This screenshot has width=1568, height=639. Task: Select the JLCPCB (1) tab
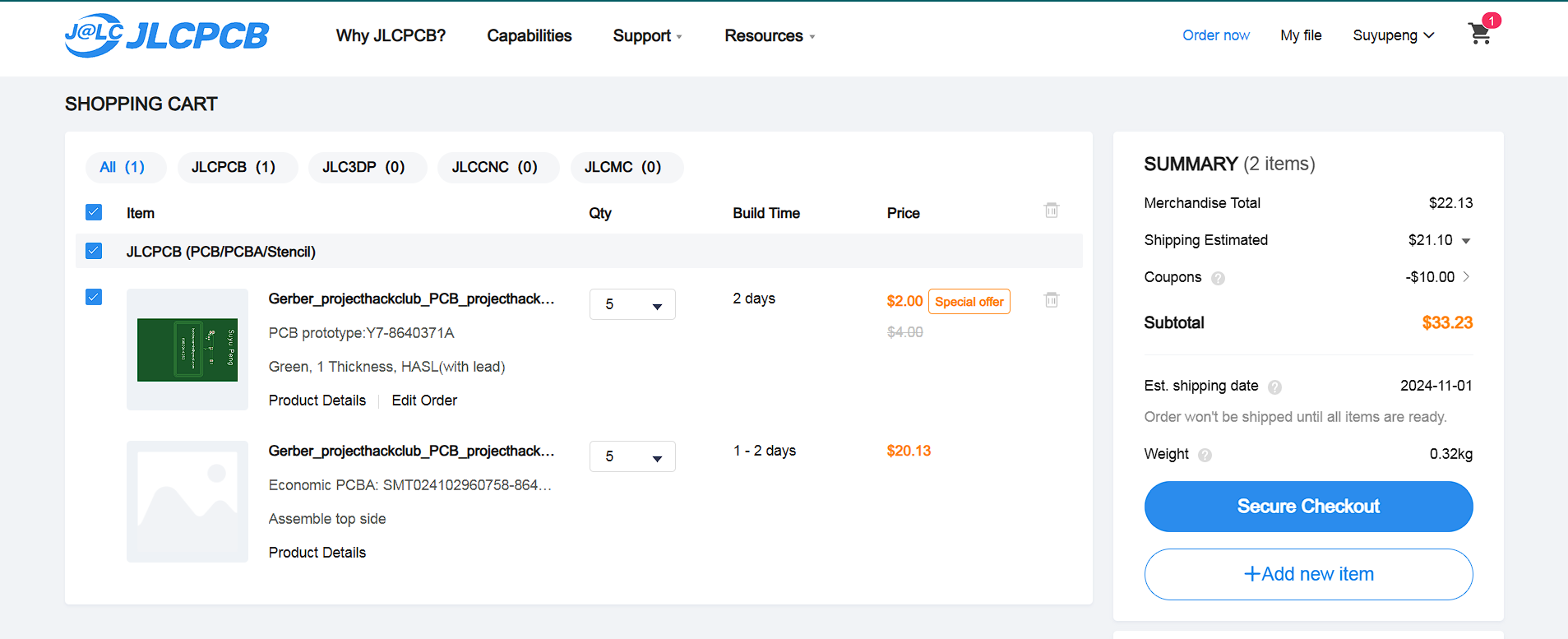tap(238, 167)
